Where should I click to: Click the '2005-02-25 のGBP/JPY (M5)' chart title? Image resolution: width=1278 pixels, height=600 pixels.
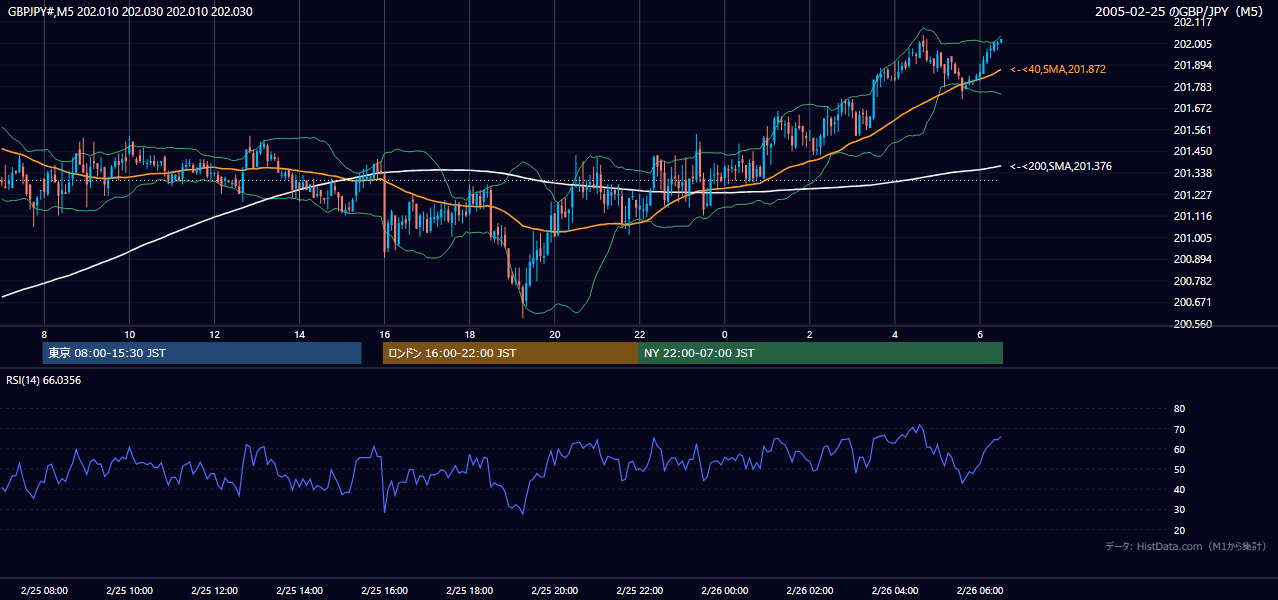(x=1179, y=11)
